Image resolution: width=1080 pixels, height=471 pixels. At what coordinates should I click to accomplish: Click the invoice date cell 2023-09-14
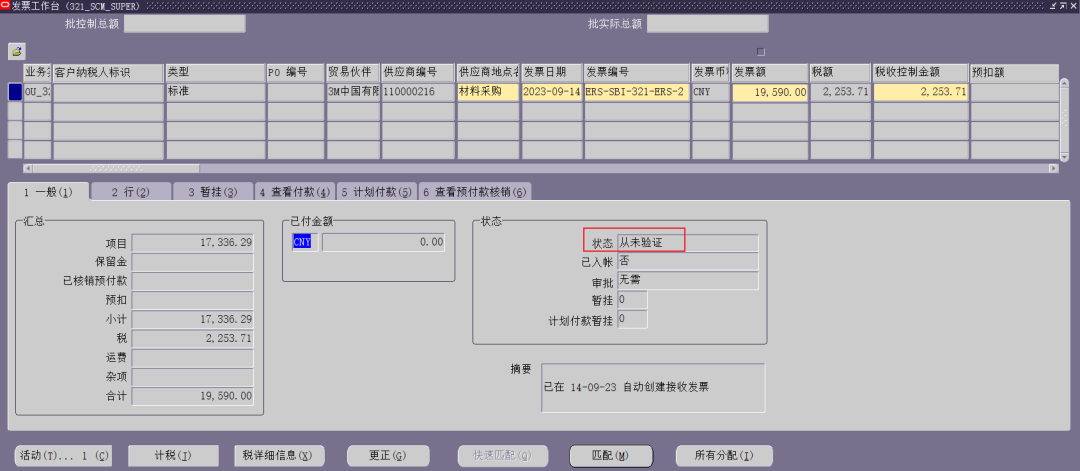(552, 92)
